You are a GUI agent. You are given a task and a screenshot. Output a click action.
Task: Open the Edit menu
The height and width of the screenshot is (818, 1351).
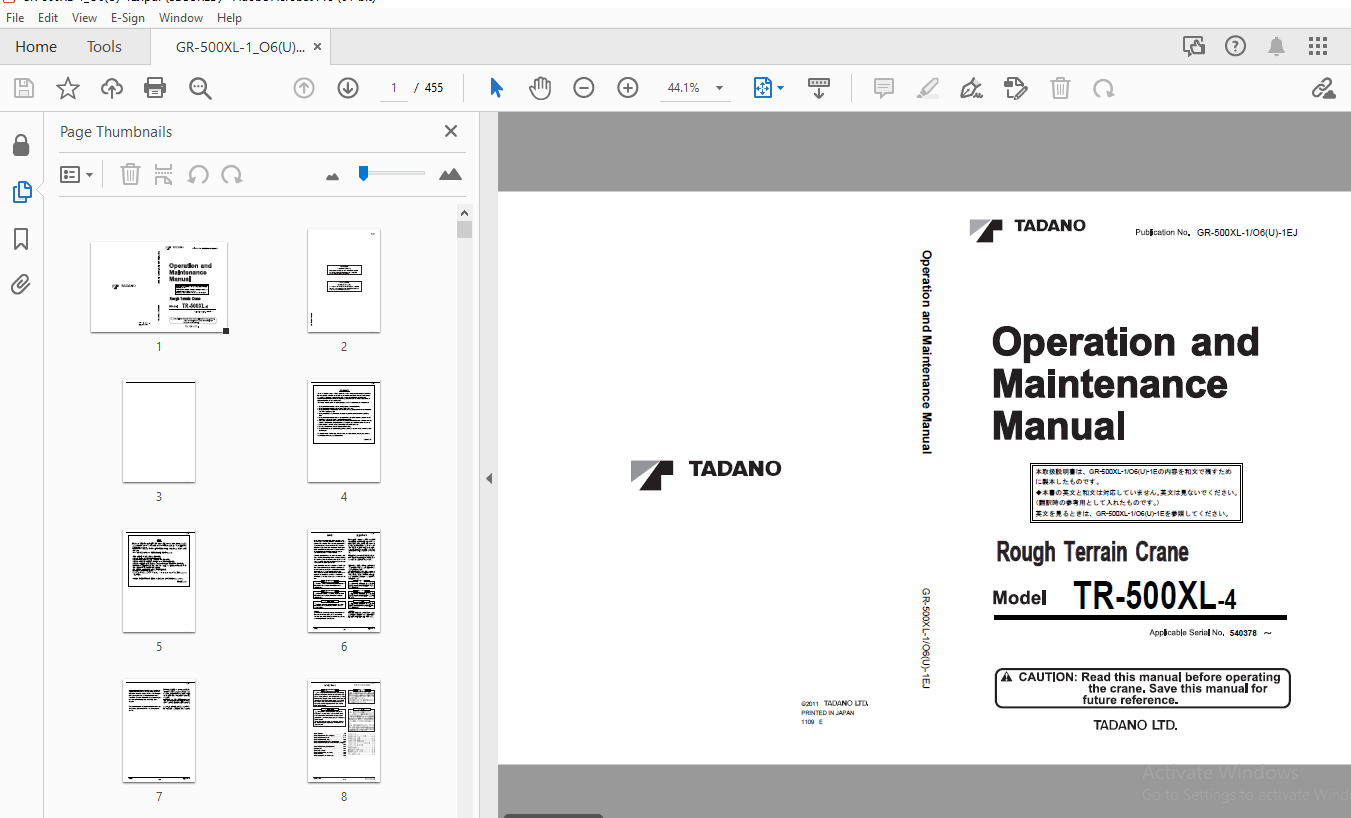point(48,18)
